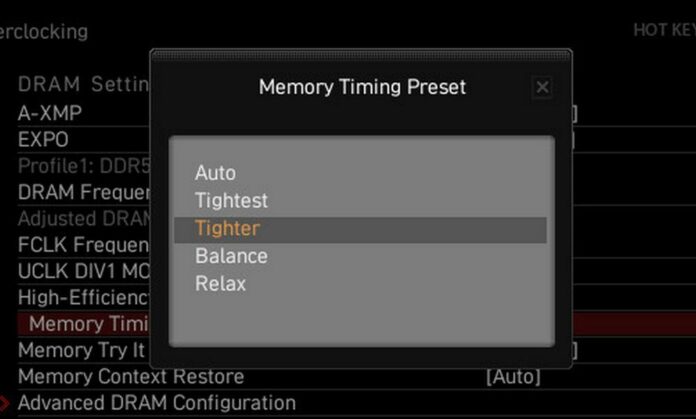Select the Auto timing preset

215,173
